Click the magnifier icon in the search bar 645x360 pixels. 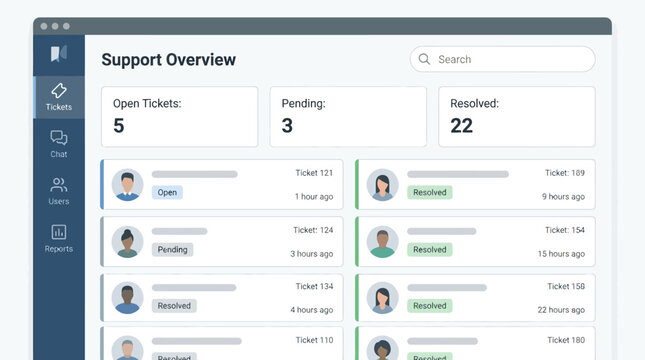[424, 59]
